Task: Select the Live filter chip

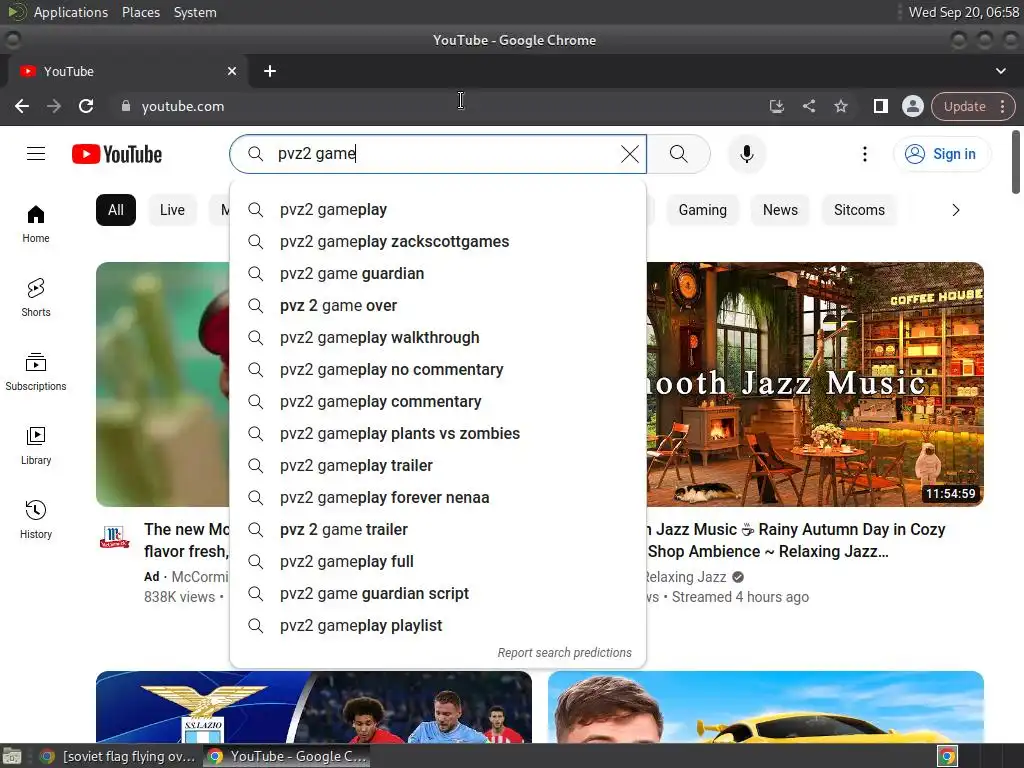Action: click(172, 210)
